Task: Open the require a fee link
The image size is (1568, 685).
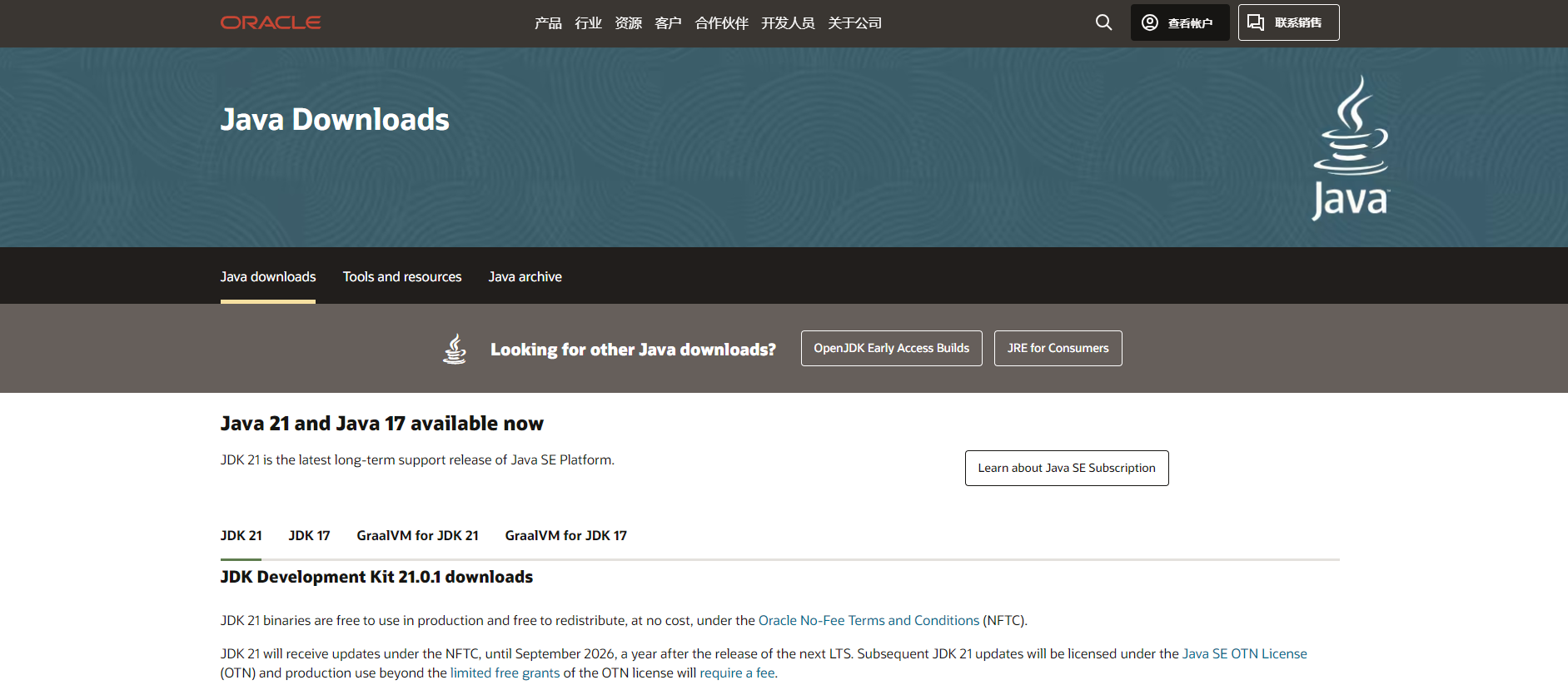Action: 737,673
